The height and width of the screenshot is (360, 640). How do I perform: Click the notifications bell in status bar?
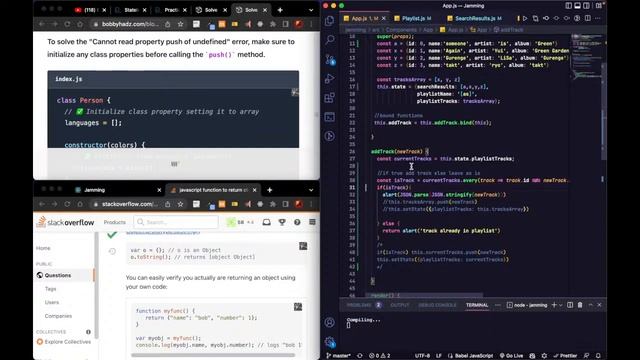coord(598,356)
